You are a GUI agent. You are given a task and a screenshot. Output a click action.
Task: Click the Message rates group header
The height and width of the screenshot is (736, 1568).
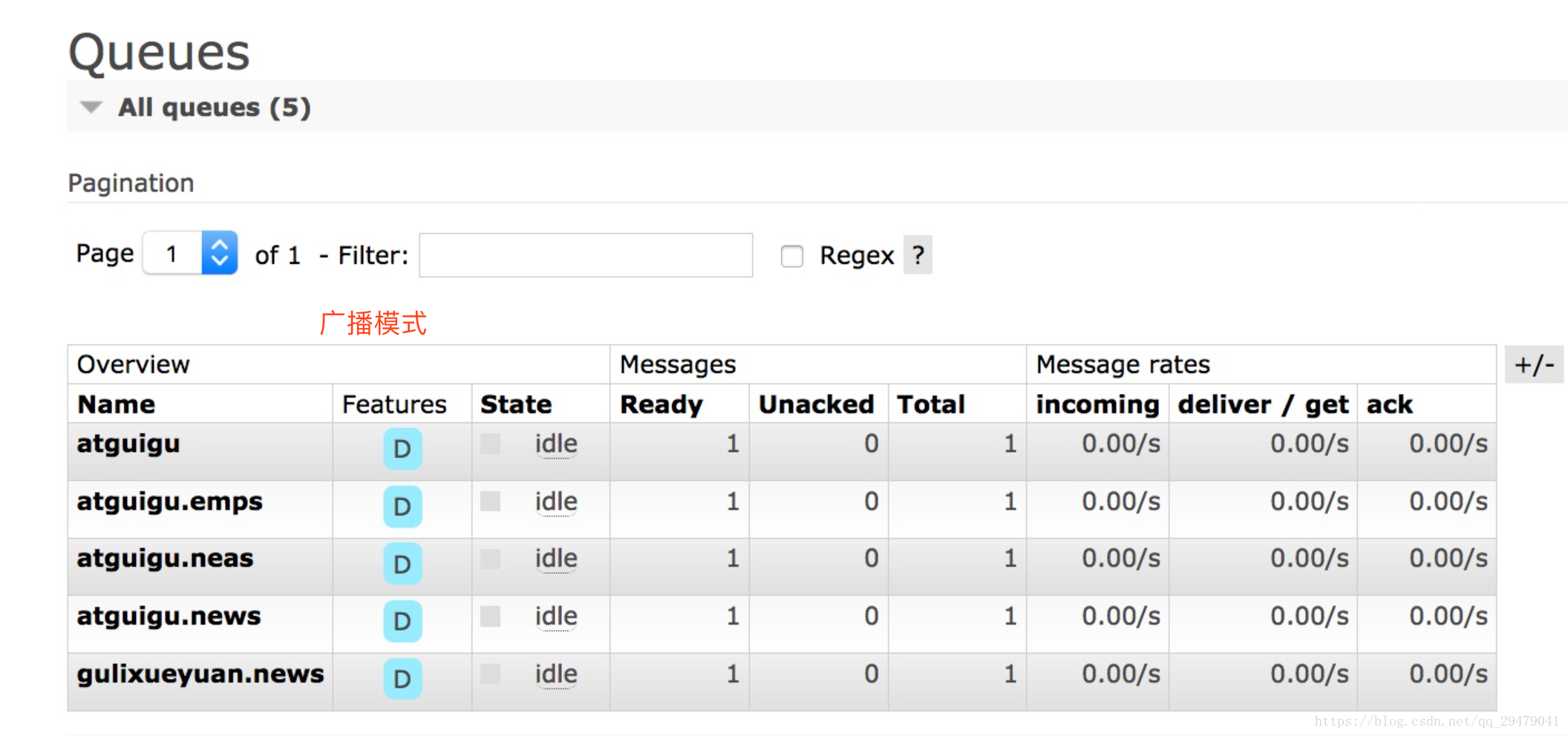(x=1123, y=364)
